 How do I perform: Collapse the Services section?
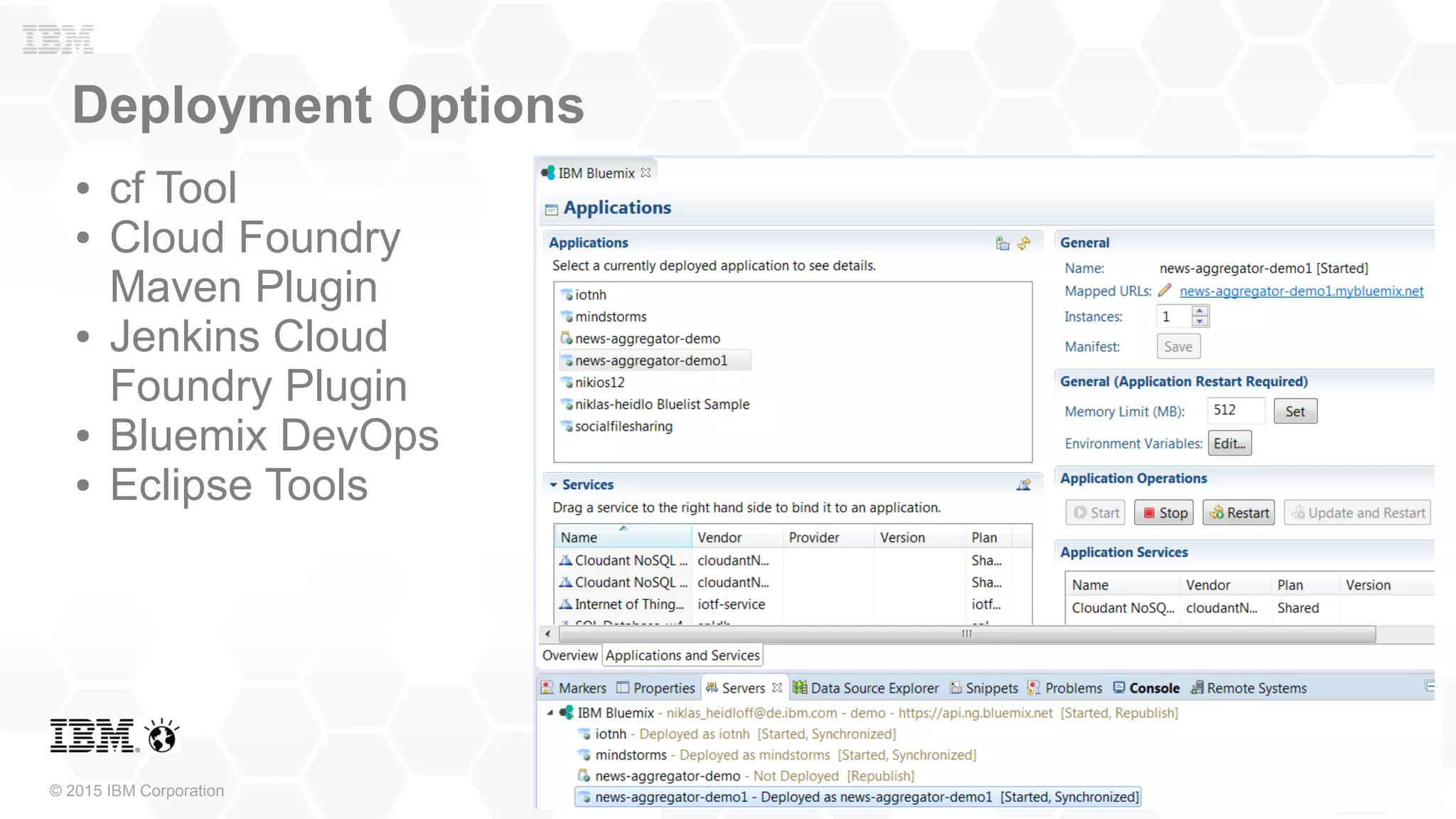553,485
